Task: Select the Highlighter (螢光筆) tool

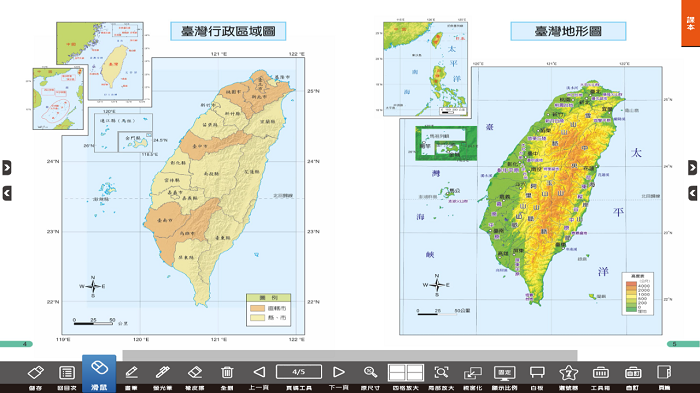Action: tap(162, 372)
